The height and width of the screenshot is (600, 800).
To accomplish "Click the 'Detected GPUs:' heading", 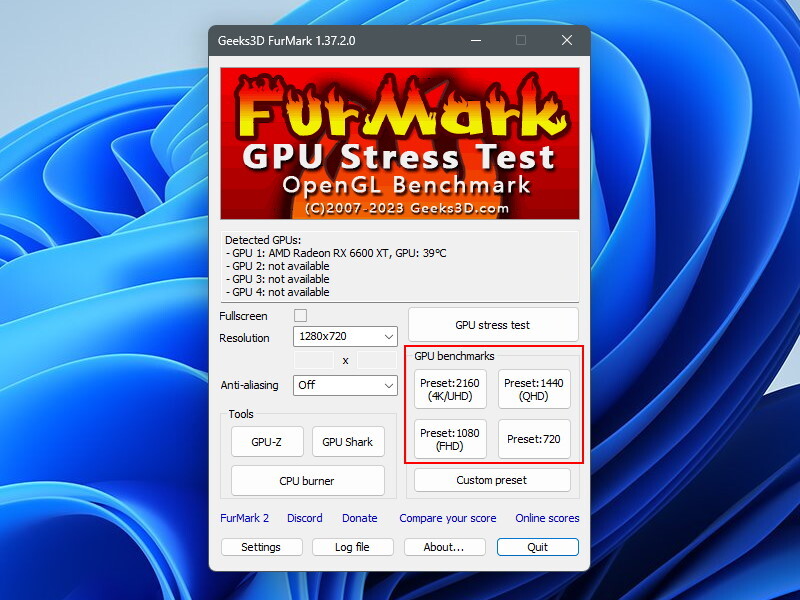I will (263, 240).
